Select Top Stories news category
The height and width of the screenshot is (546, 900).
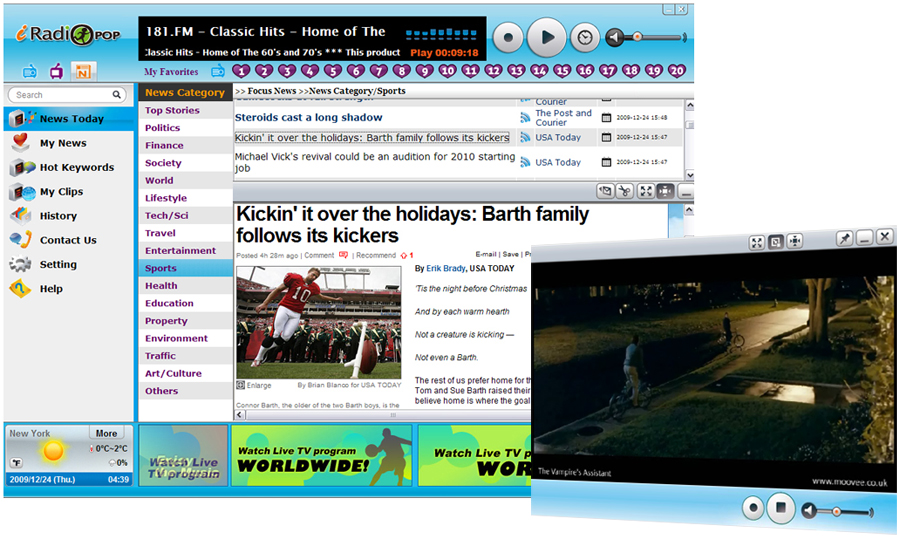tap(185, 110)
